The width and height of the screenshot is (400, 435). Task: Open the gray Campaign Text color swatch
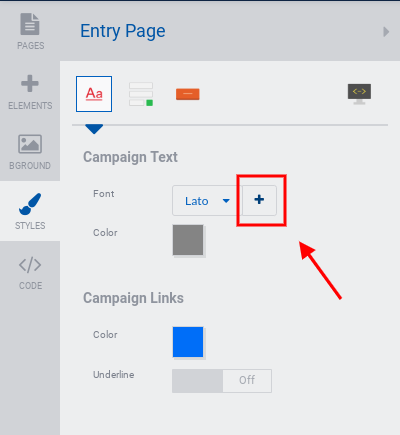coord(188,240)
